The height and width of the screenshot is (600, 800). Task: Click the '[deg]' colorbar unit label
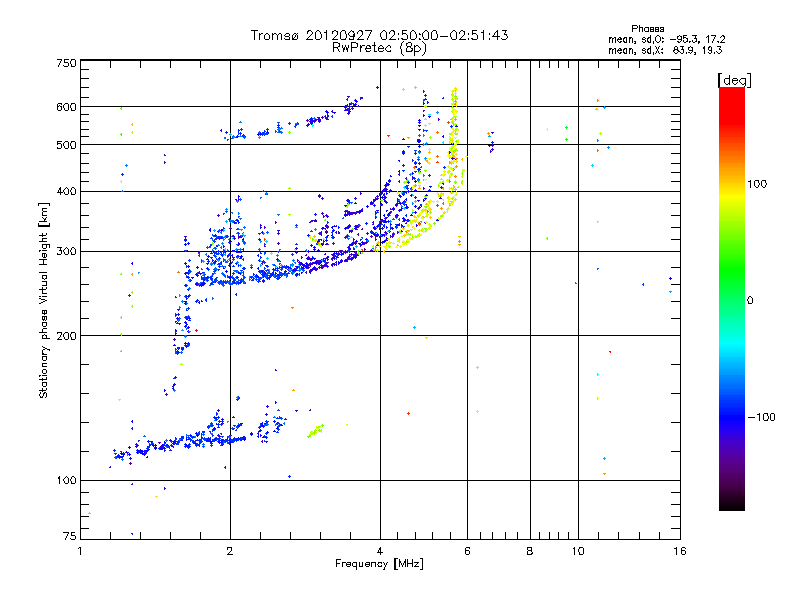click(x=734, y=80)
